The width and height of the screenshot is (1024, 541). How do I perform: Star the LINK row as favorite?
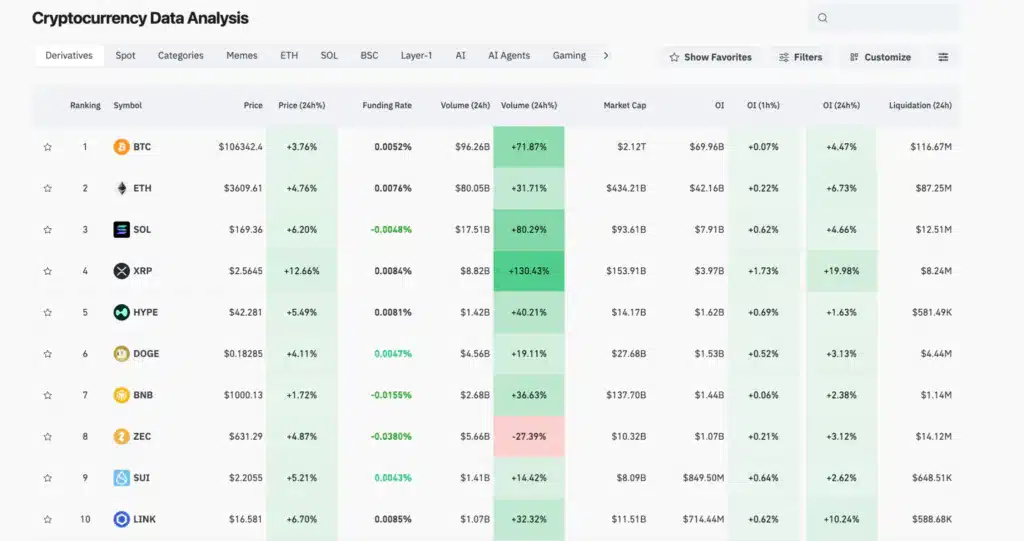[47, 519]
